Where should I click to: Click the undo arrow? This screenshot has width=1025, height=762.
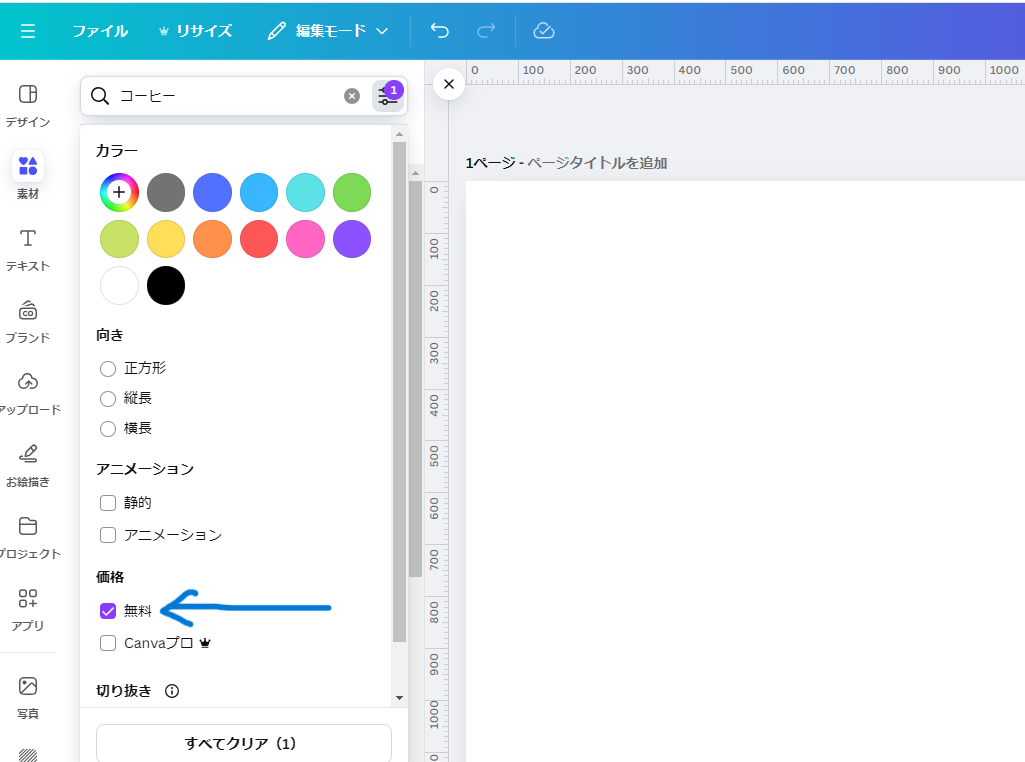(x=440, y=31)
